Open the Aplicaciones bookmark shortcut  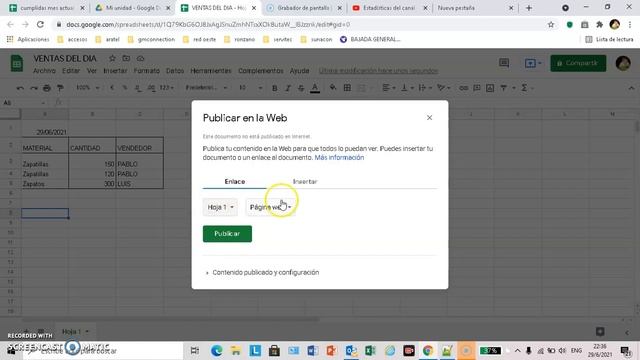[x=28, y=39]
